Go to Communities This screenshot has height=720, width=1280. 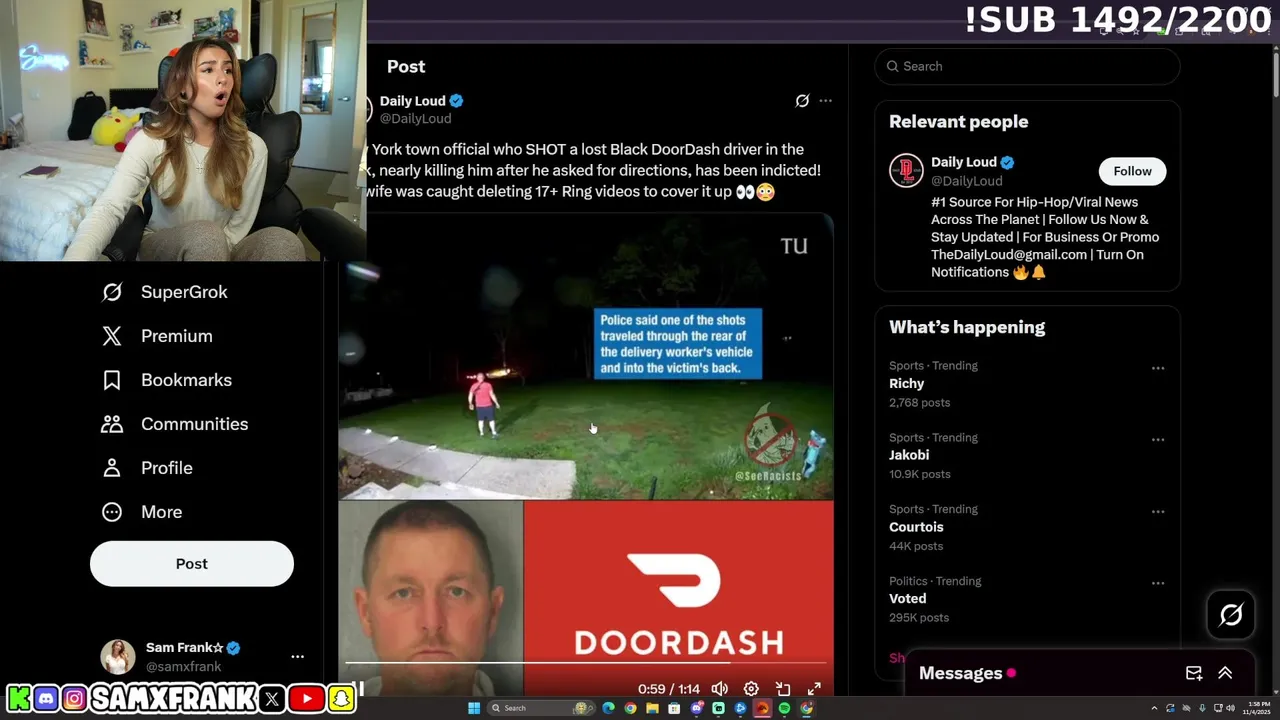point(174,424)
